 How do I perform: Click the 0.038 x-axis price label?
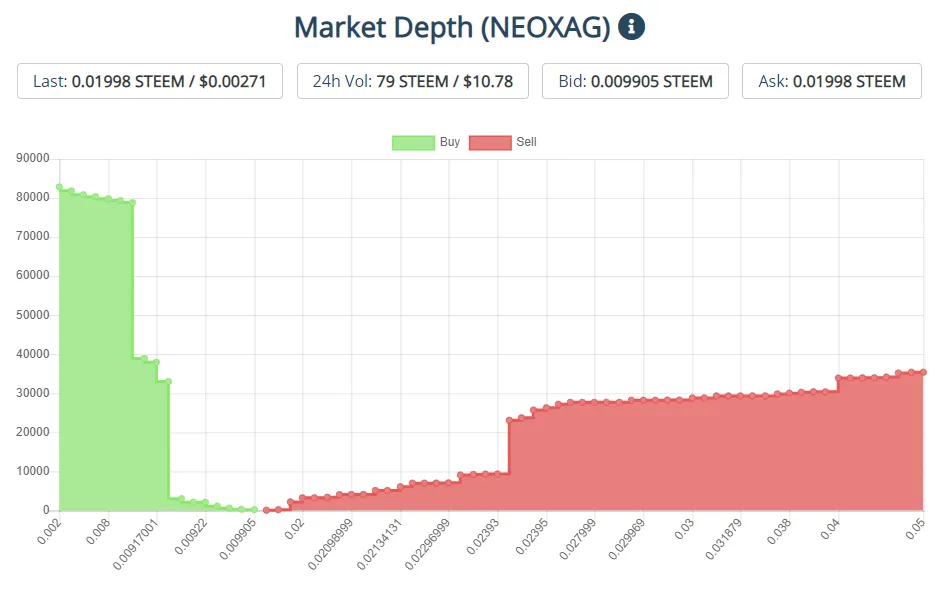click(x=780, y=531)
